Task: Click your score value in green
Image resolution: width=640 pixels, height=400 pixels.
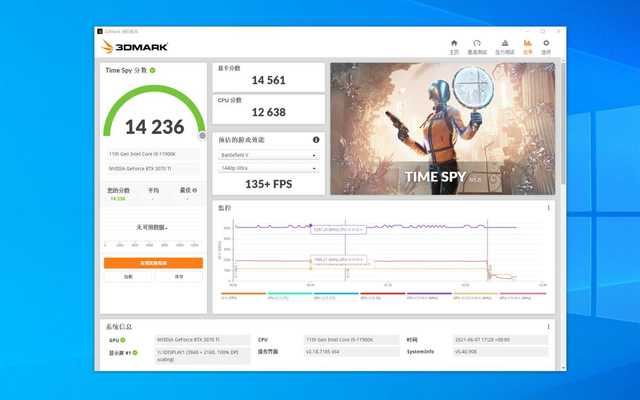Action: point(118,199)
